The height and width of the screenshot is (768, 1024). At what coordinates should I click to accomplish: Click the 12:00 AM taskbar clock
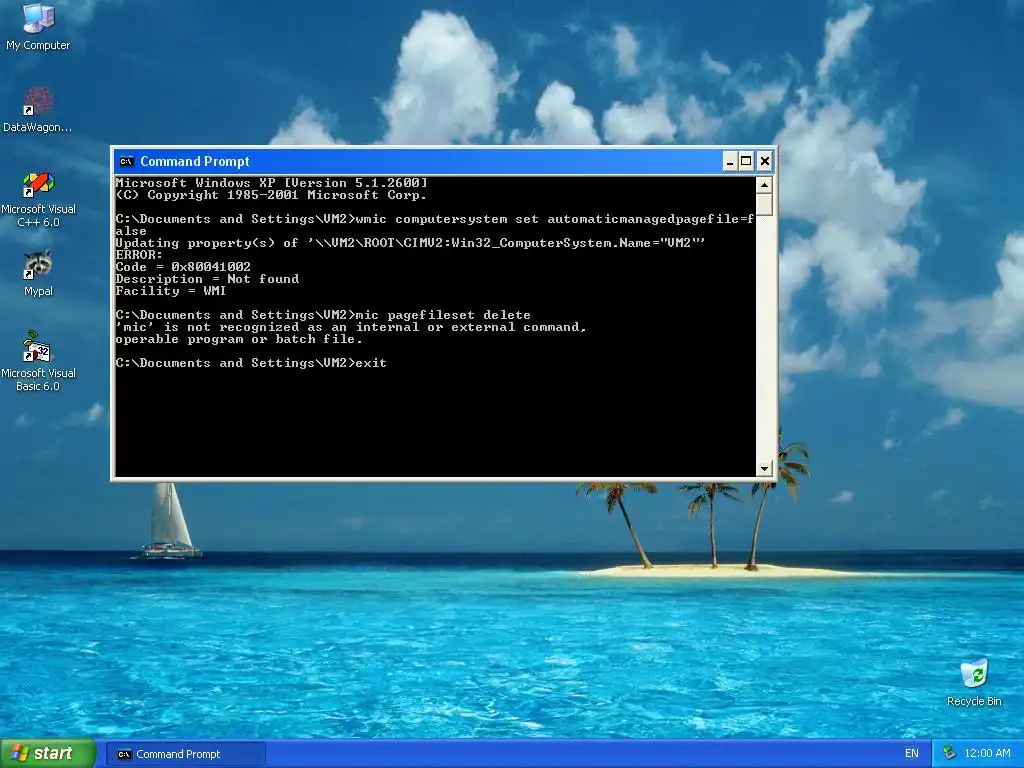987,754
